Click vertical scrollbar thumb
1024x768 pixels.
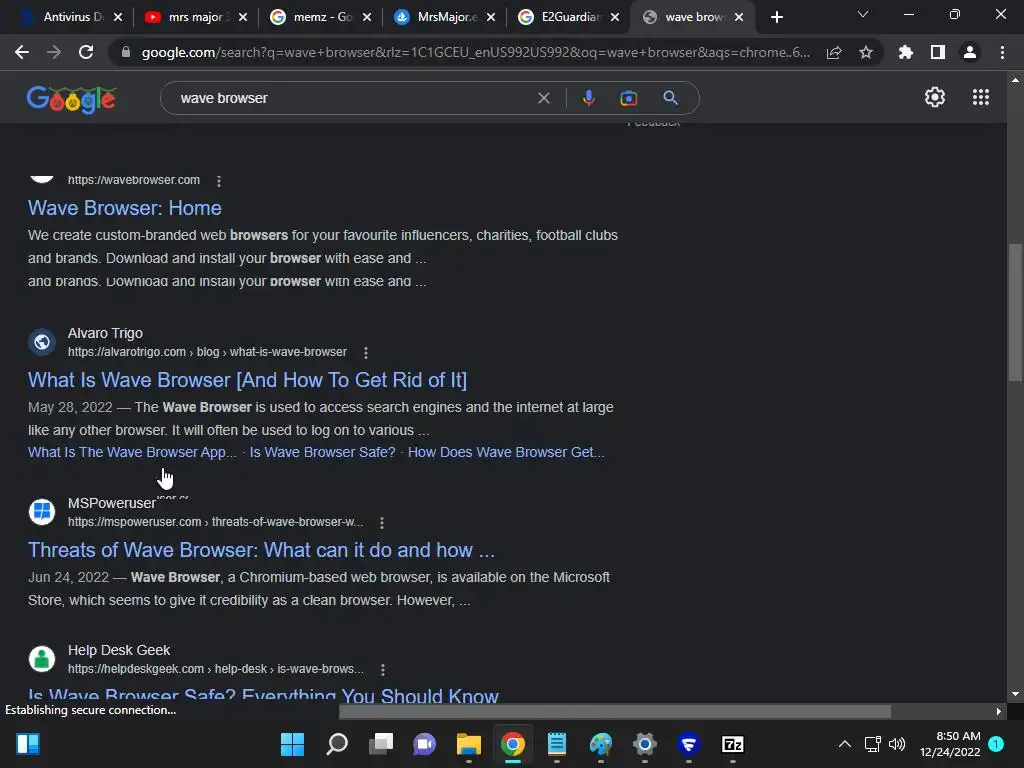tap(1014, 312)
